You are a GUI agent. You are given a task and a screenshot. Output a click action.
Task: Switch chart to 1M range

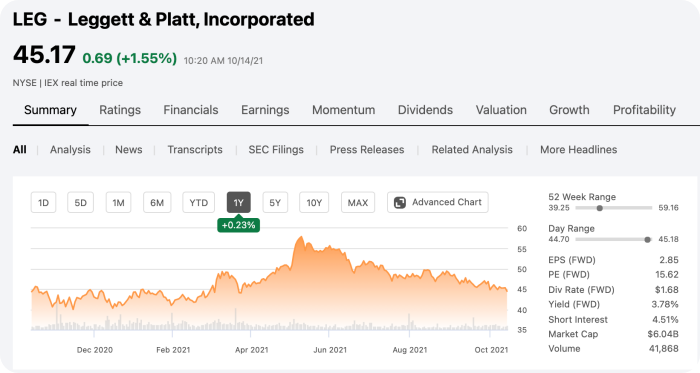118,203
